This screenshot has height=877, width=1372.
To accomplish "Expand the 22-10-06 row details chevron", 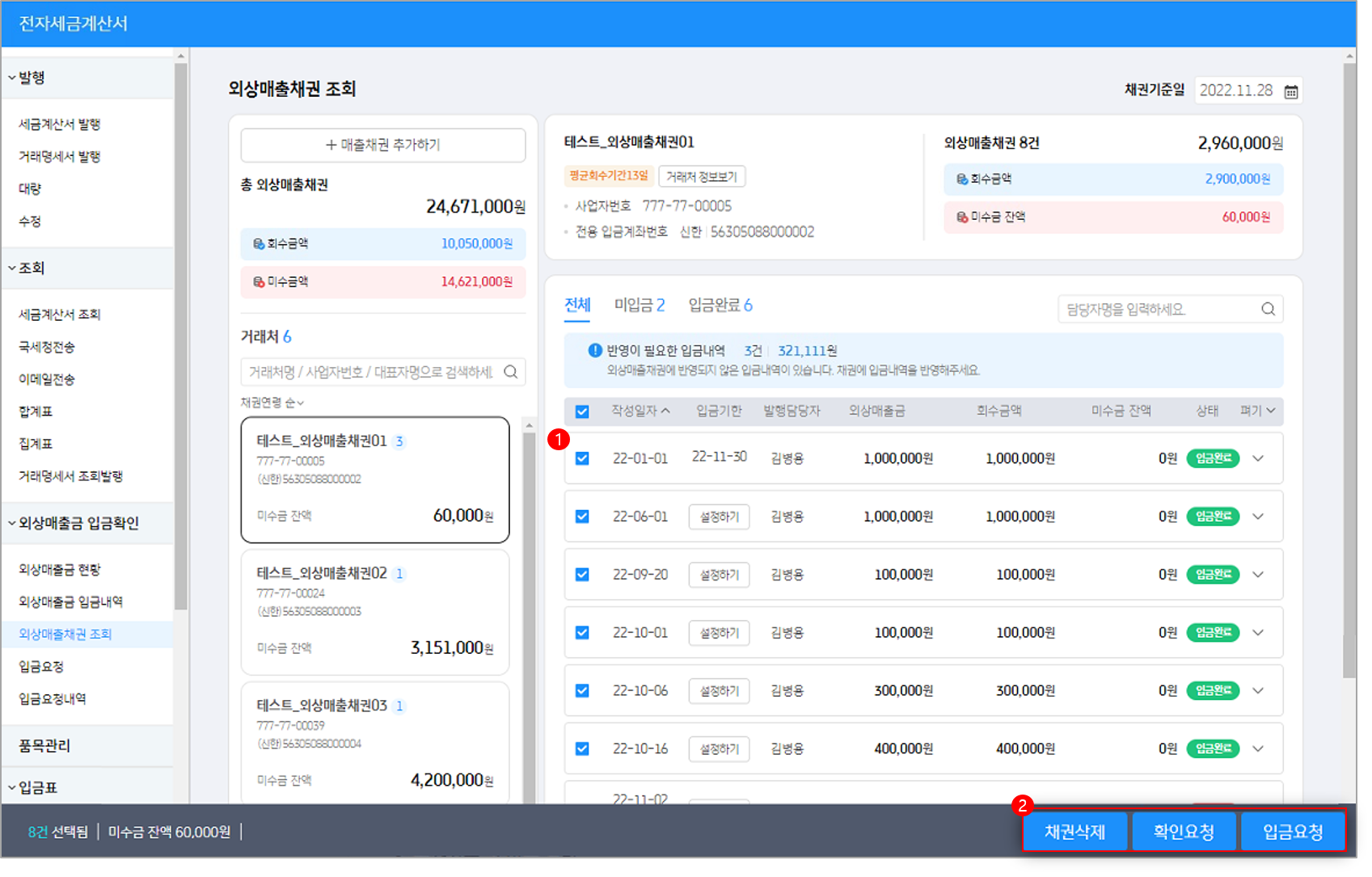I will point(1258,691).
